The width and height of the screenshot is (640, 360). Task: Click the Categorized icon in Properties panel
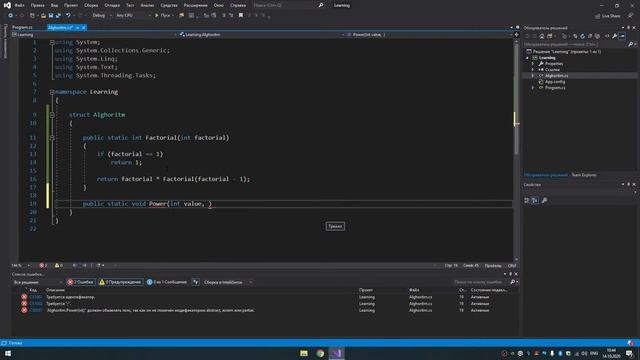pyautogui.click(x=527, y=200)
